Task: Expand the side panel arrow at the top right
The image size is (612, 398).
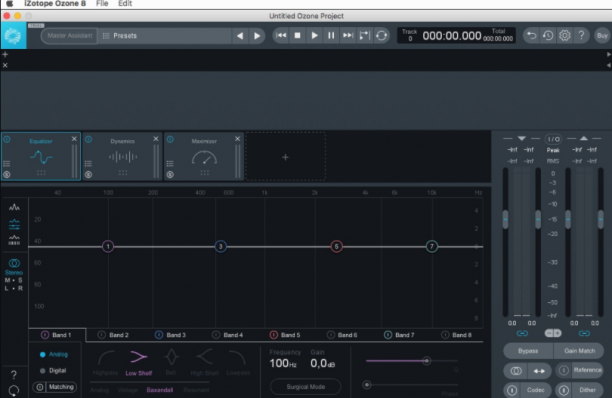Action: (608, 54)
